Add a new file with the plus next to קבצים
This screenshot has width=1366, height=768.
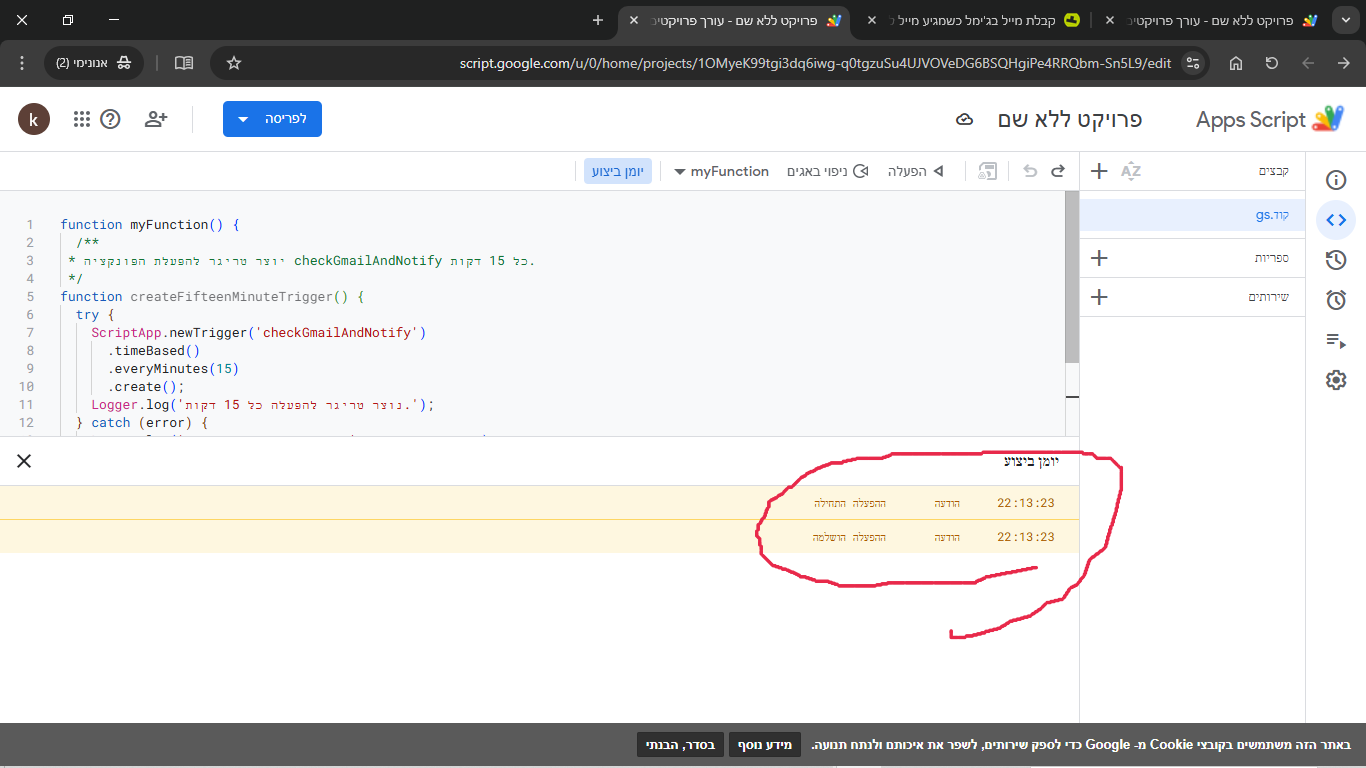[x=1099, y=171]
